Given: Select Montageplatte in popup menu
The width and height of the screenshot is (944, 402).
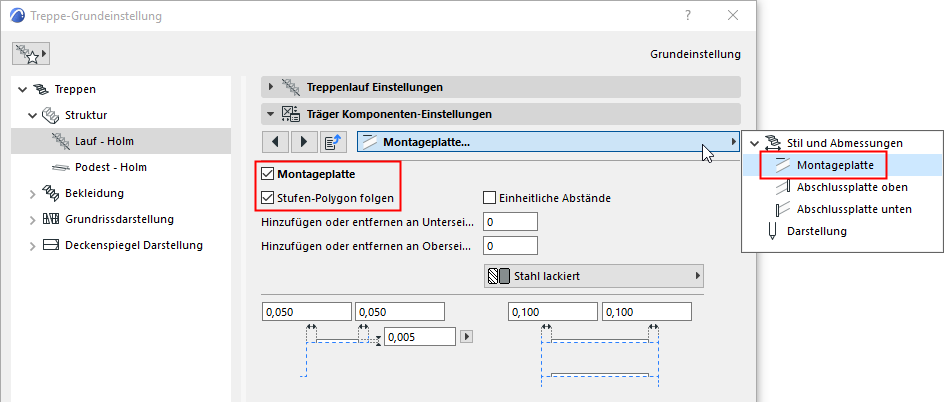Looking at the screenshot, I should pos(843,165).
